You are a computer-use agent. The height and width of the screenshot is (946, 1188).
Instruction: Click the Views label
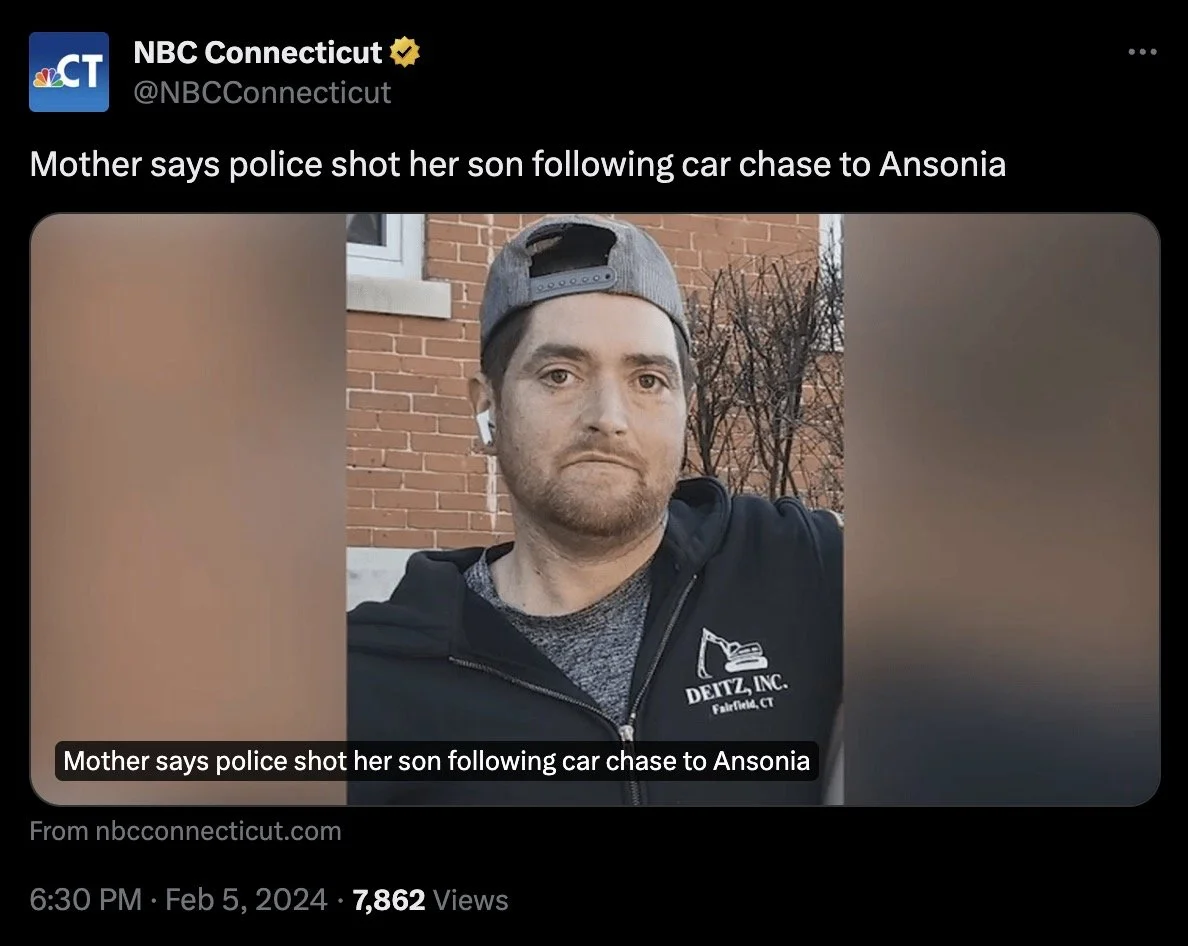pos(471,900)
